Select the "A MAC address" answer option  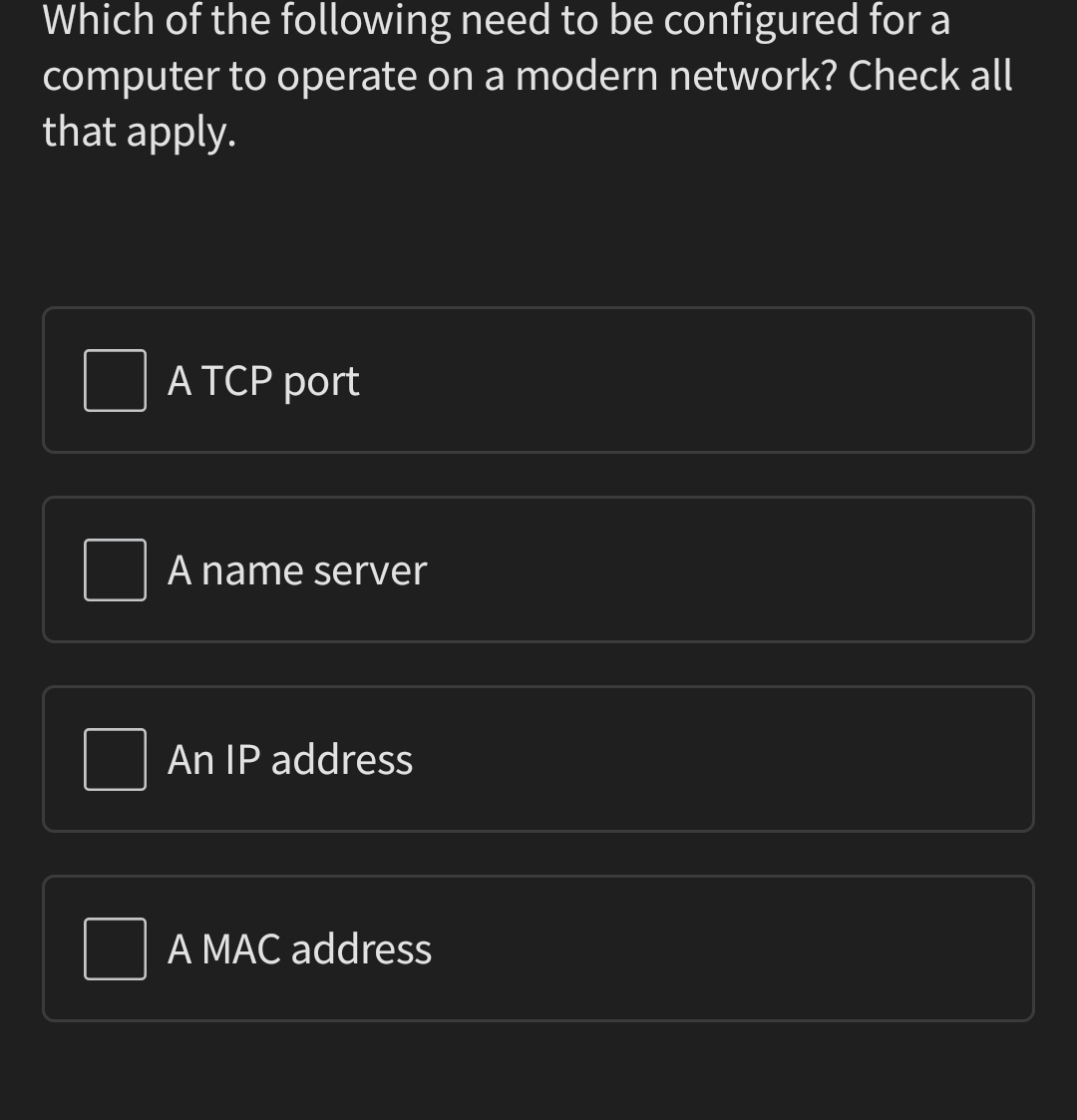click(x=538, y=948)
